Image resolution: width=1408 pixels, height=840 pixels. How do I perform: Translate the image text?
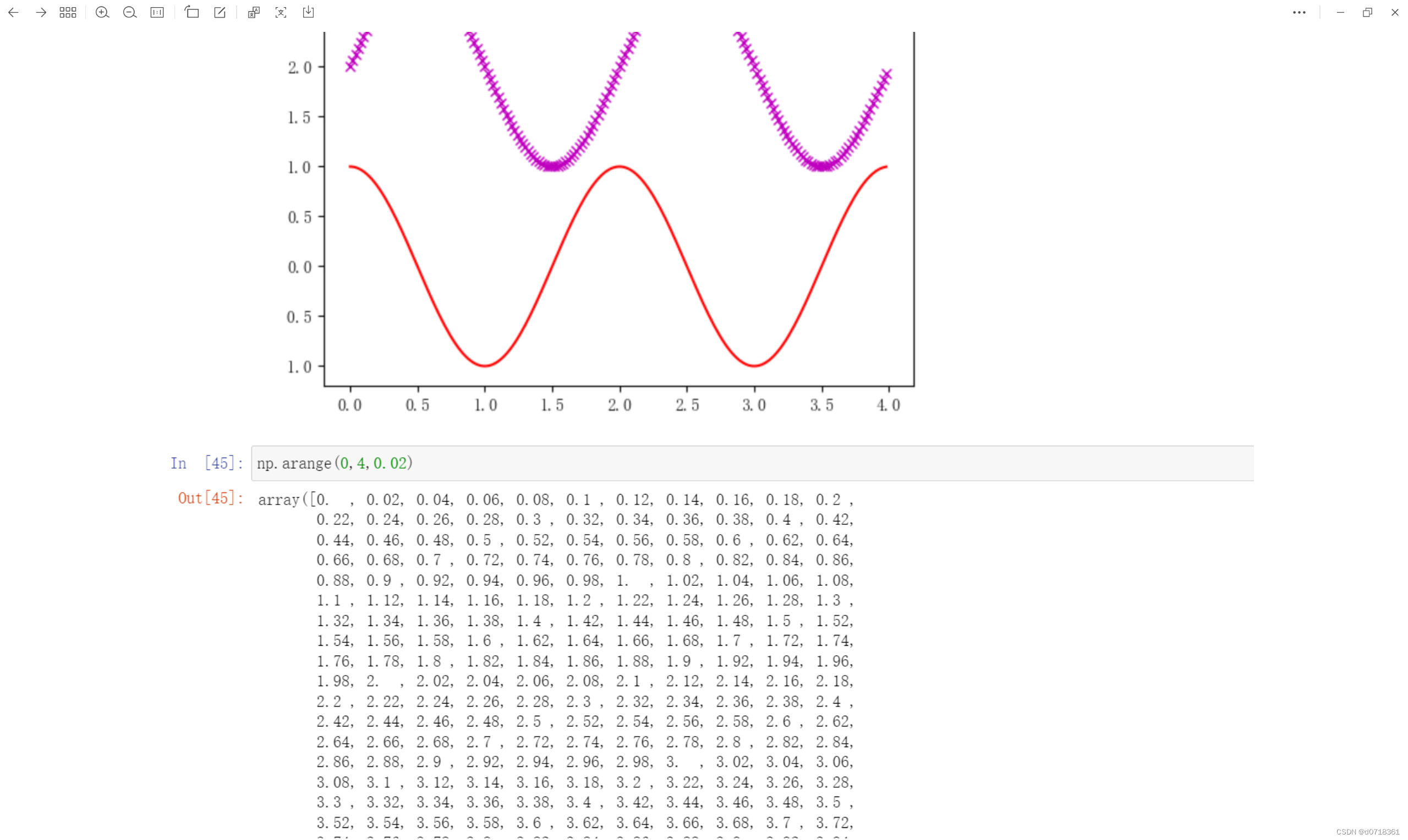(x=254, y=13)
